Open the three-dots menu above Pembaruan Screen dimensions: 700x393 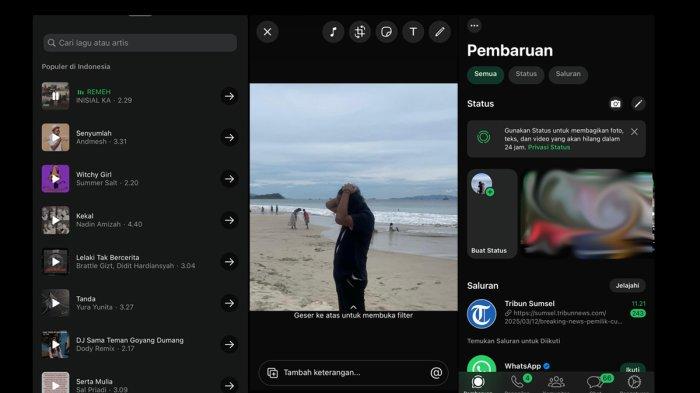click(x=474, y=25)
